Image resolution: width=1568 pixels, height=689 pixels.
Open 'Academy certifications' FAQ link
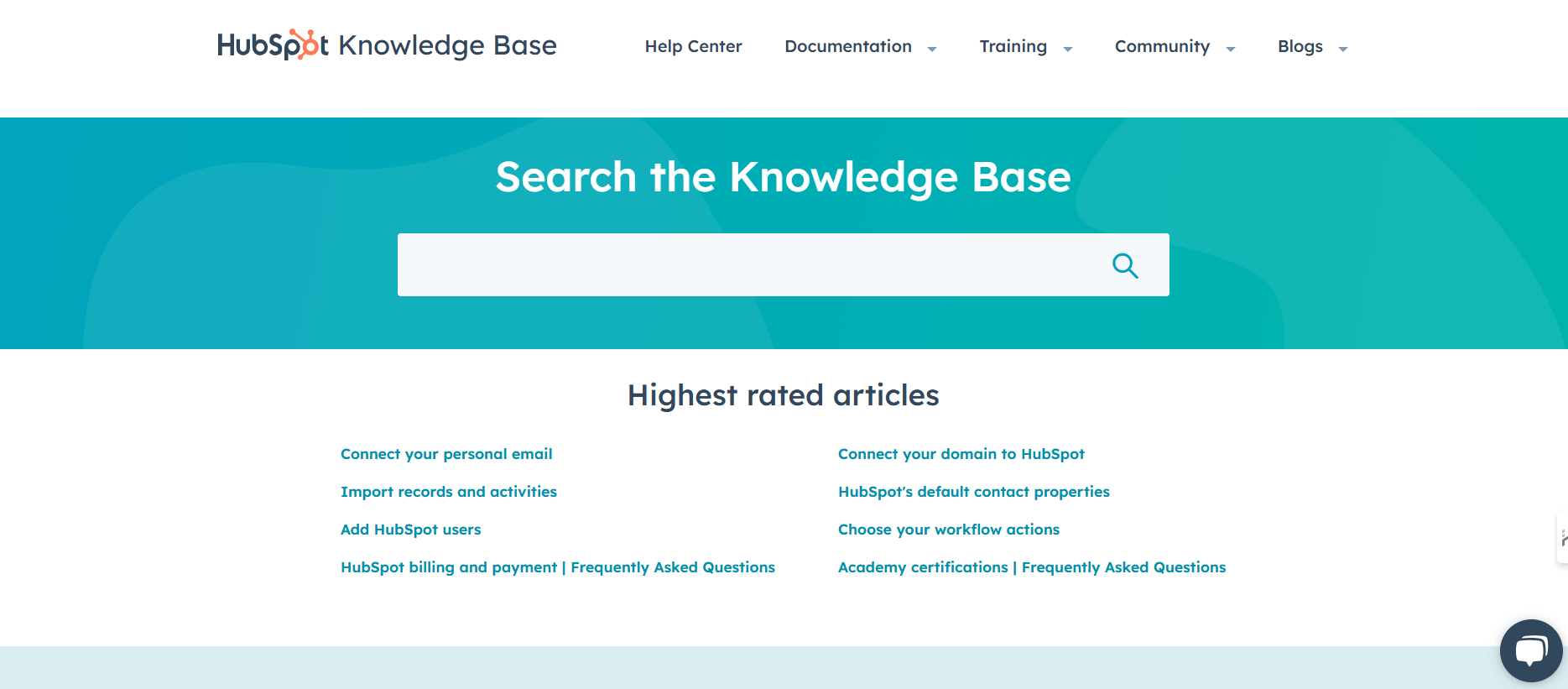1032,567
